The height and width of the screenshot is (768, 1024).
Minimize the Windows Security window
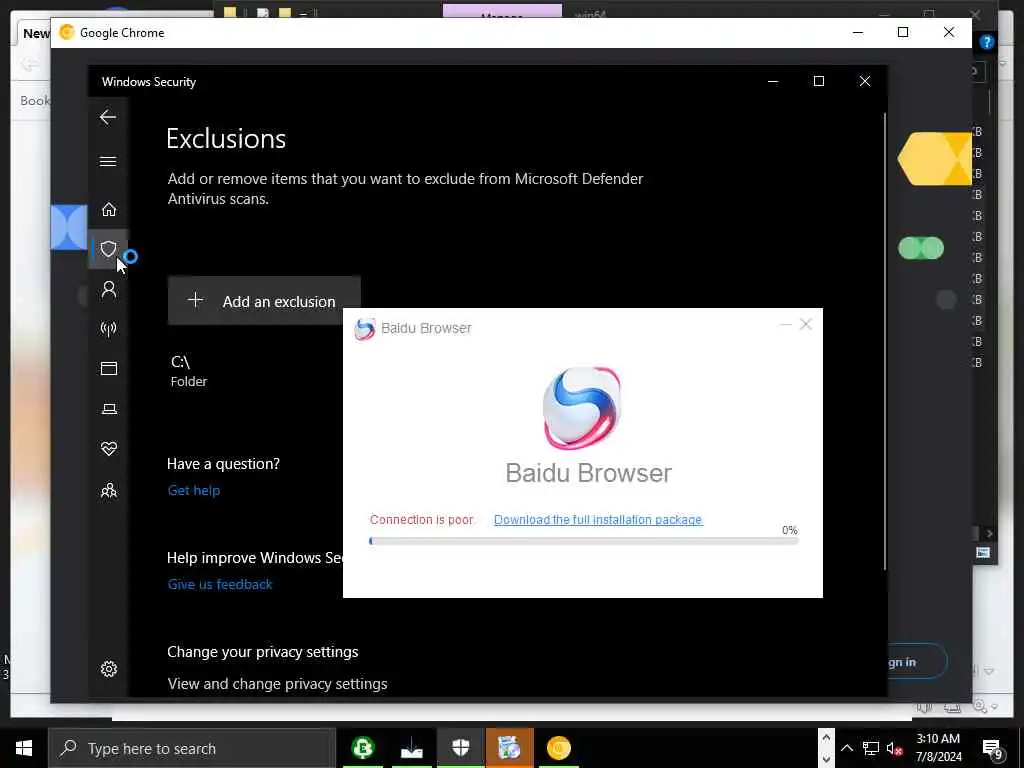coord(773,81)
